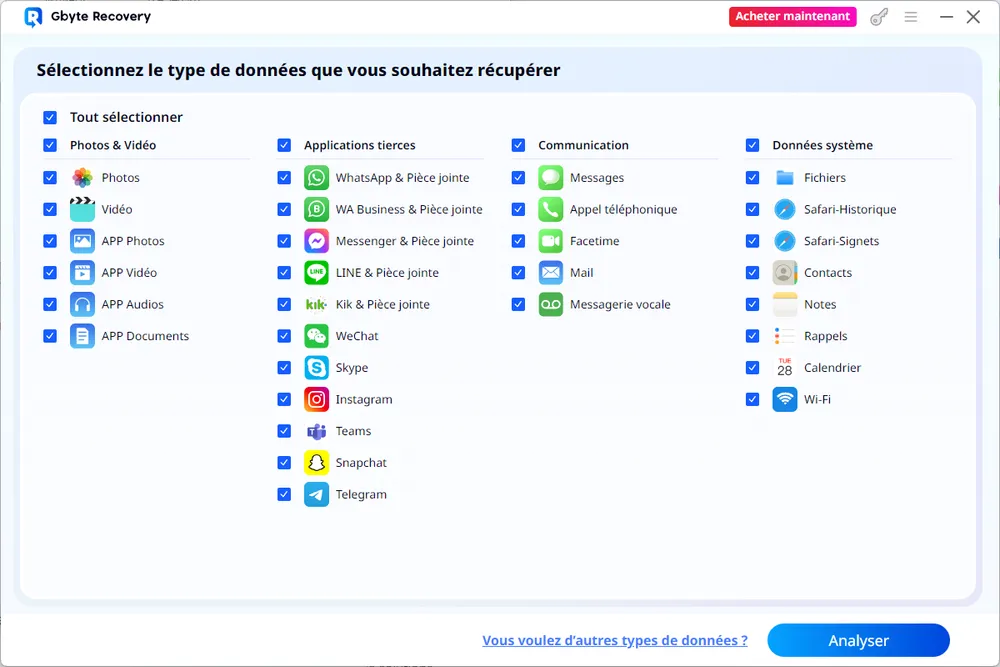Click the Safari-Historique label
The width and height of the screenshot is (1000, 667).
(849, 210)
